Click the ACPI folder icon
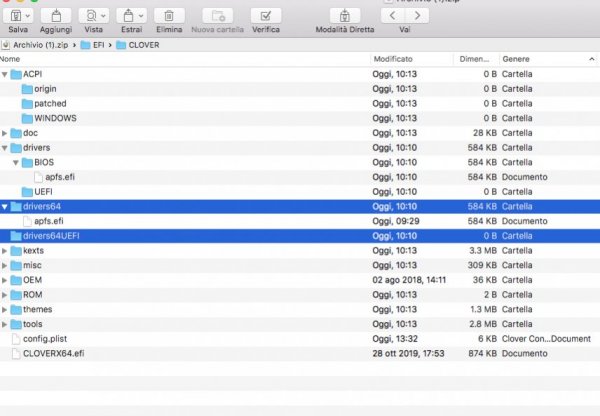Image resolution: width=600 pixels, height=416 pixels. [x=16, y=74]
